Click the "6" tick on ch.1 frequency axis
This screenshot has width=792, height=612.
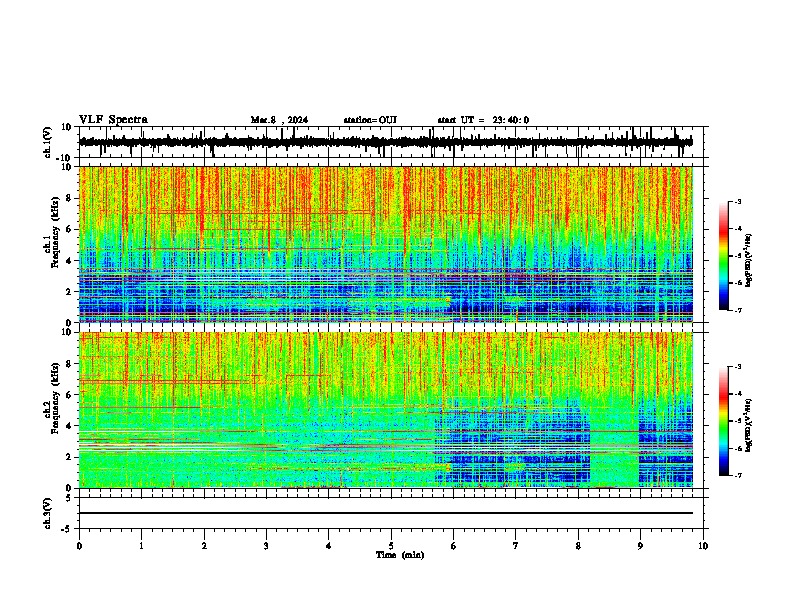click(69, 229)
